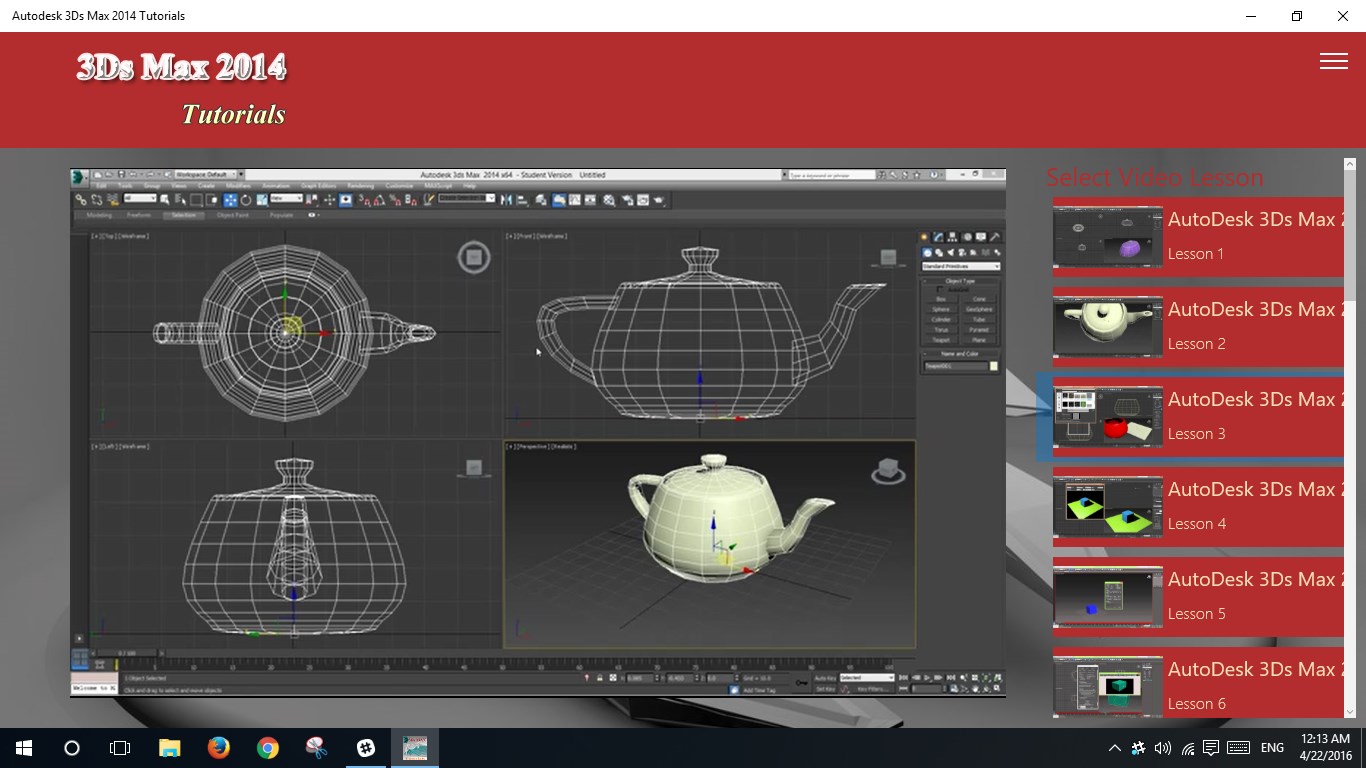Open the selection filter All dropdown
This screenshot has width=1366, height=768.
[x=140, y=198]
